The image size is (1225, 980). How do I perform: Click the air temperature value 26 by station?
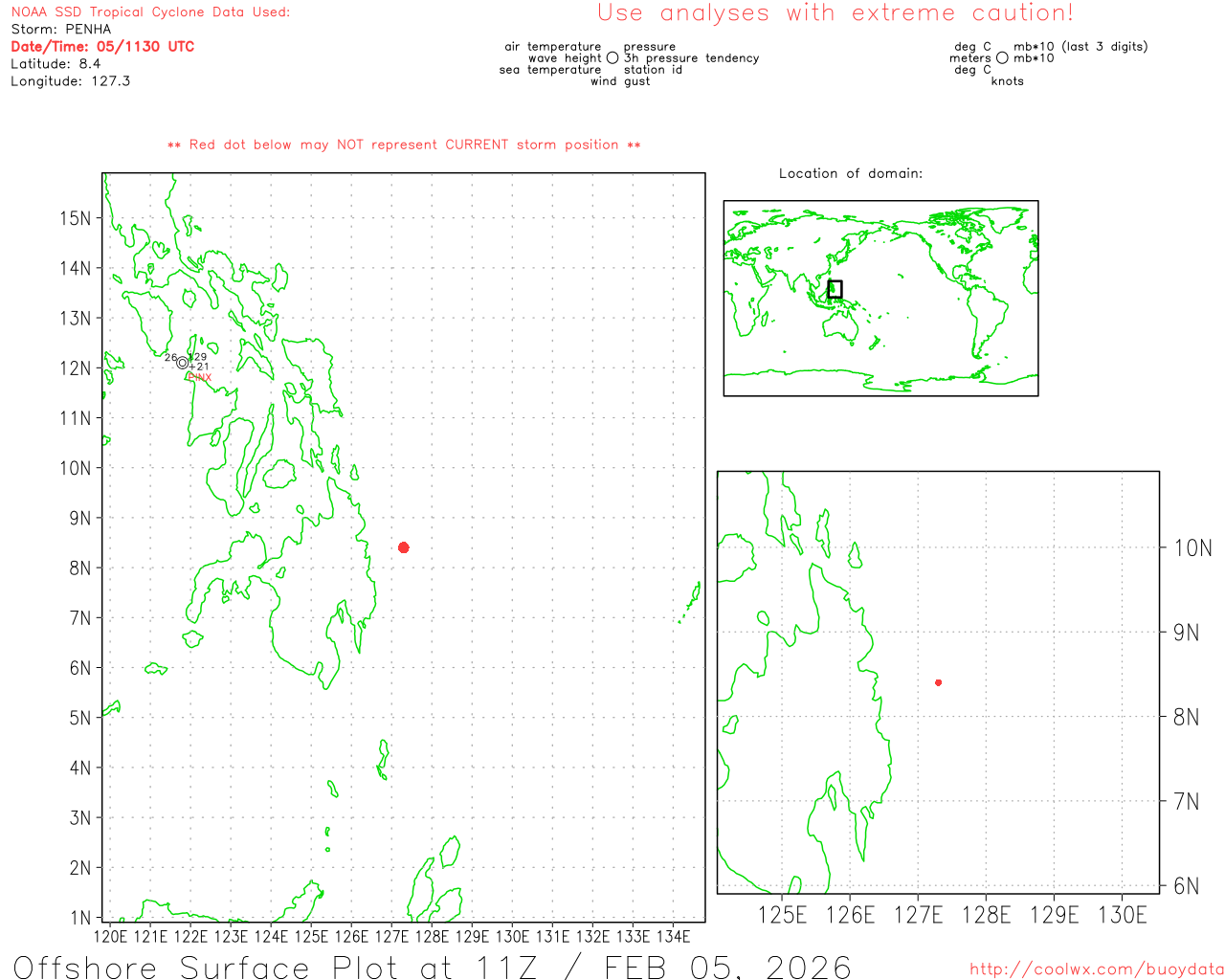(169, 358)
